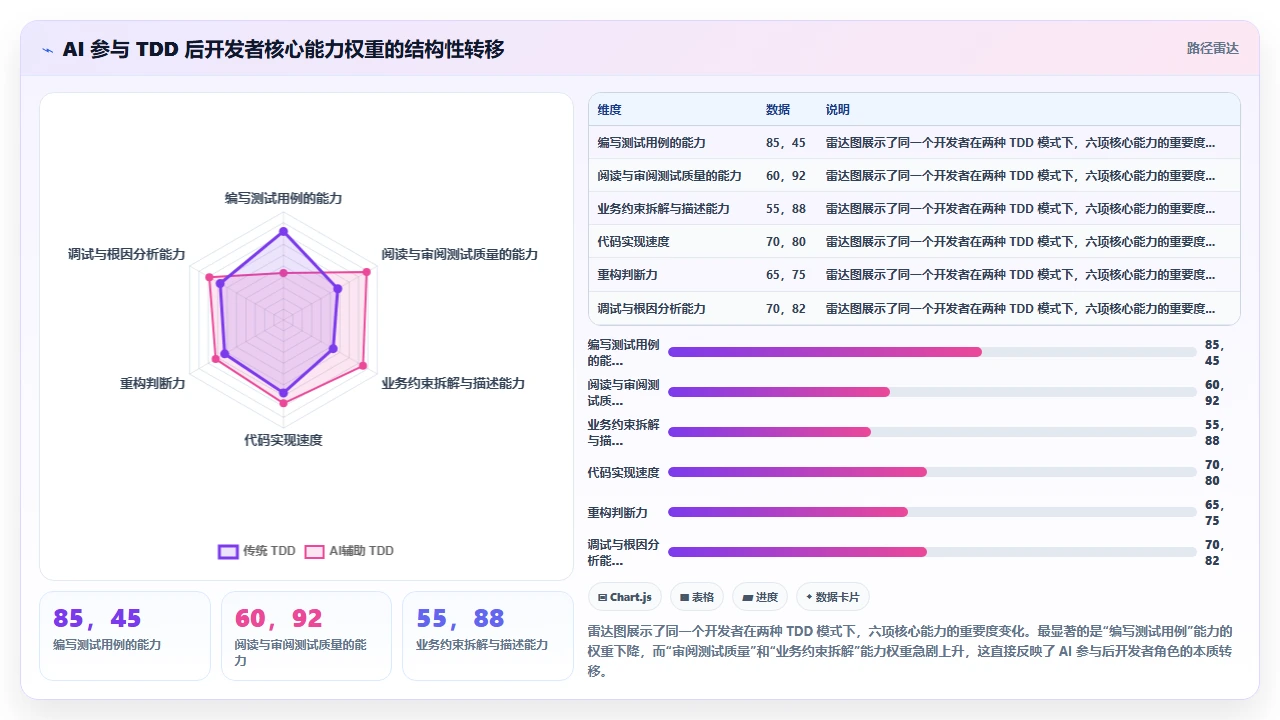Open the 60，92 data card
The height and width of the screenshot is (720, 1280).
click(x=306, y=636)
